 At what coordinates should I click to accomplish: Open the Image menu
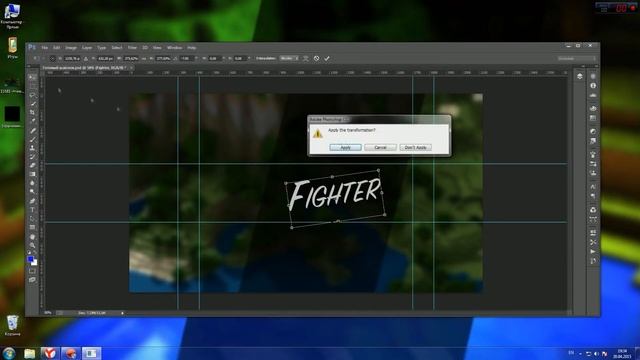click(71, 48)
